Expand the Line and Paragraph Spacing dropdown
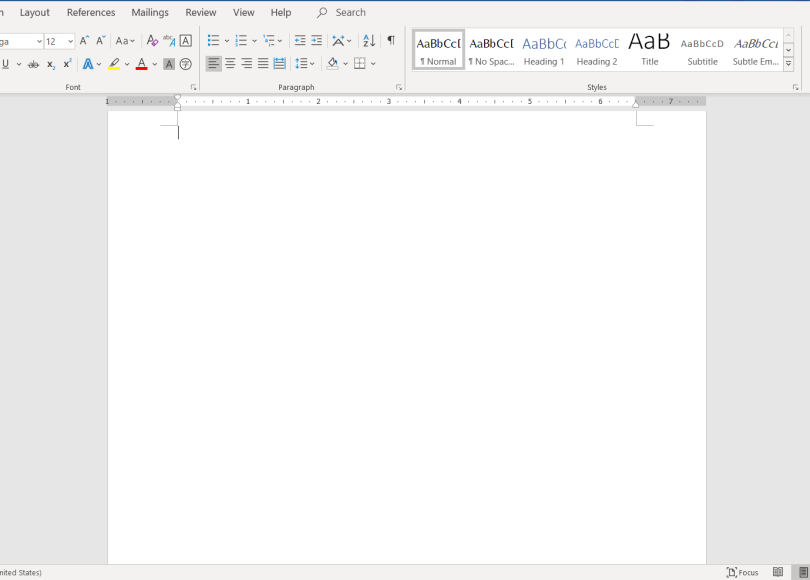Viewport: 810px width, 580px height. point(313,64)
